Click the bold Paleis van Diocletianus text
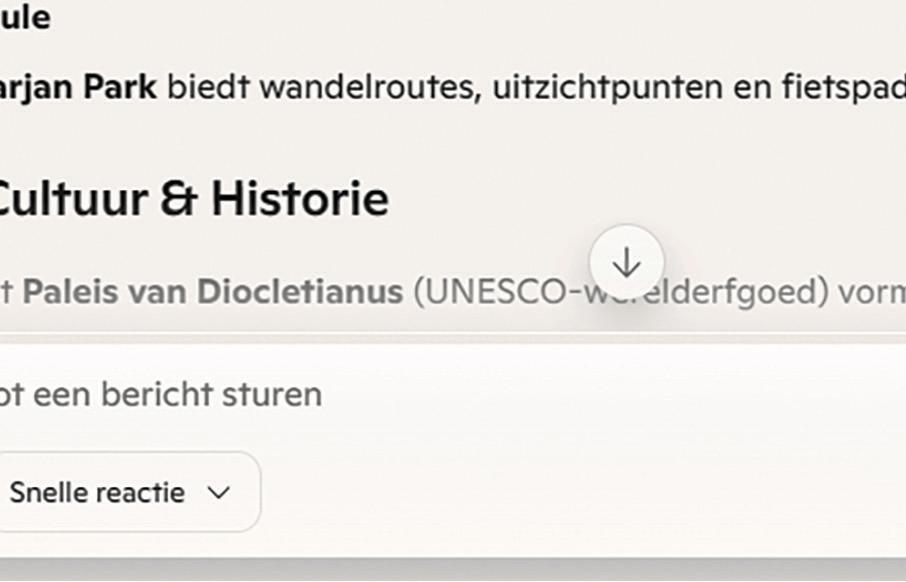Viewport: 906px width, 582px height. (x=212, y=292)
